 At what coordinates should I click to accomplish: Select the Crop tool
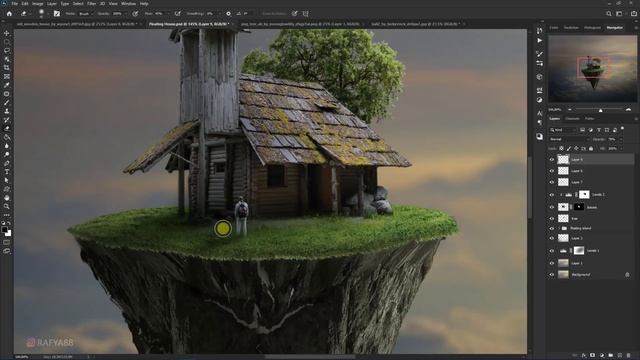tap(7, 68)
